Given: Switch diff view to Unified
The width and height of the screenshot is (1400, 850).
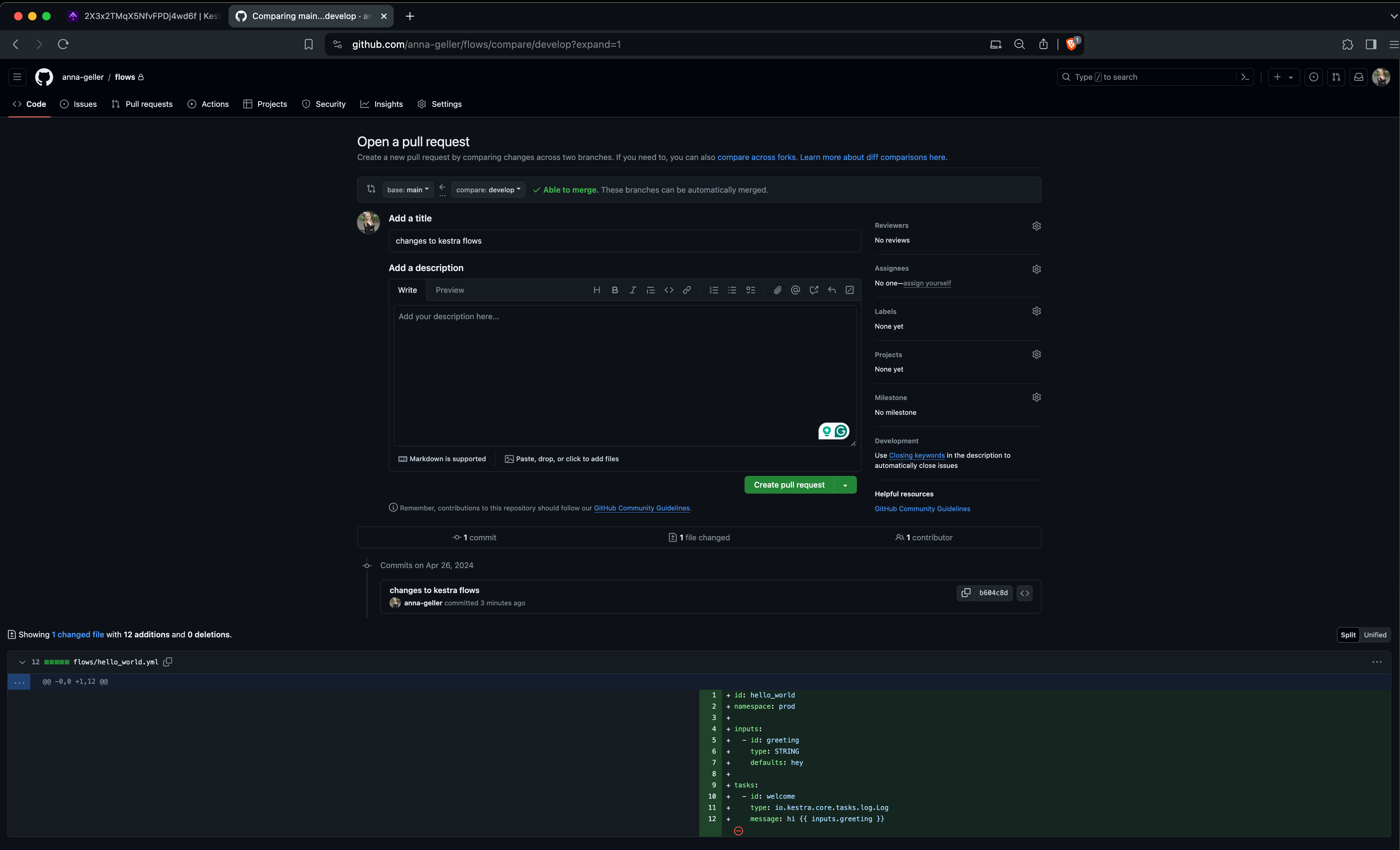Looking at the screenshot, I should [x=1375, y=635].
